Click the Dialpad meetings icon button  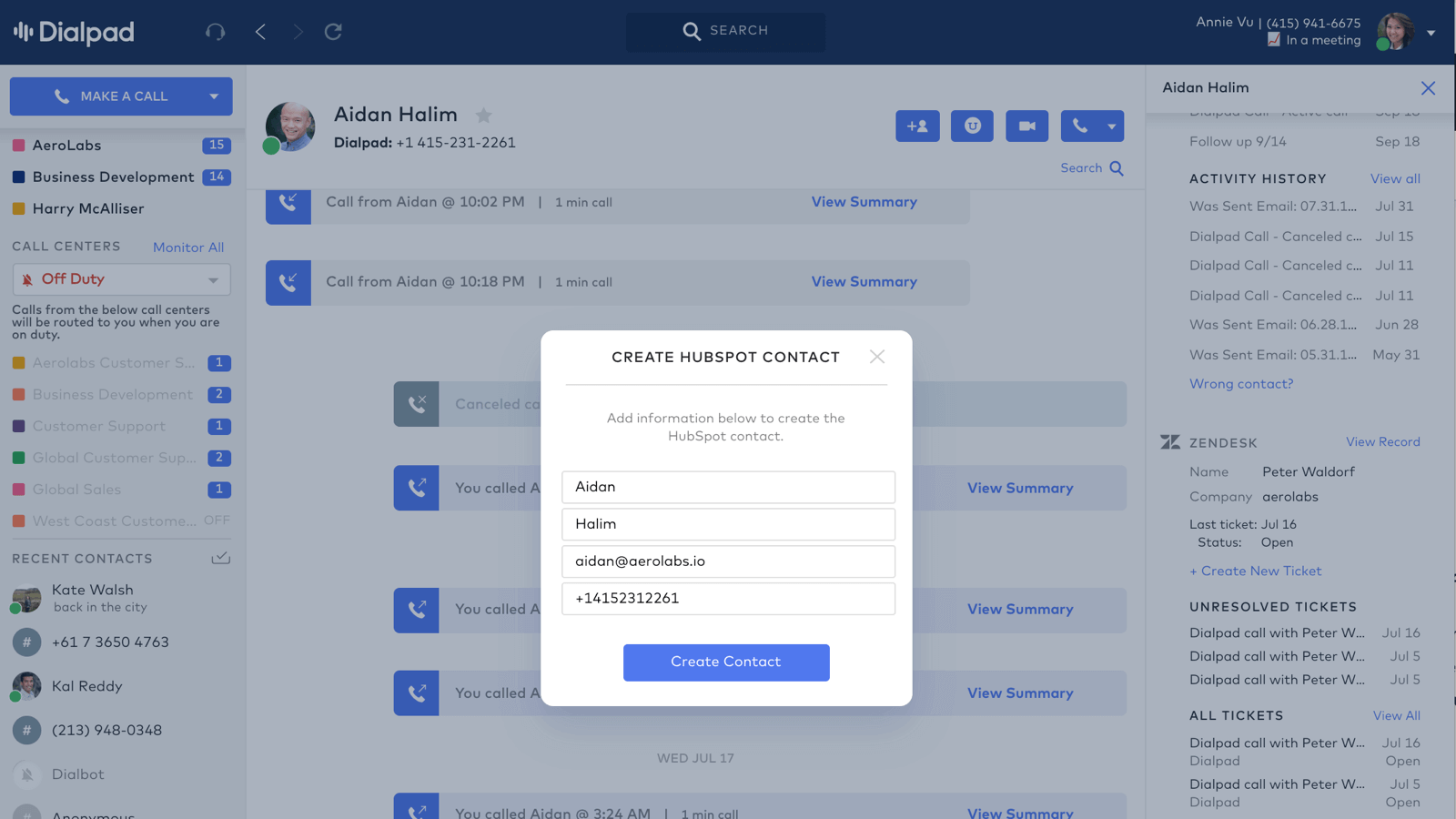point(972,126)
